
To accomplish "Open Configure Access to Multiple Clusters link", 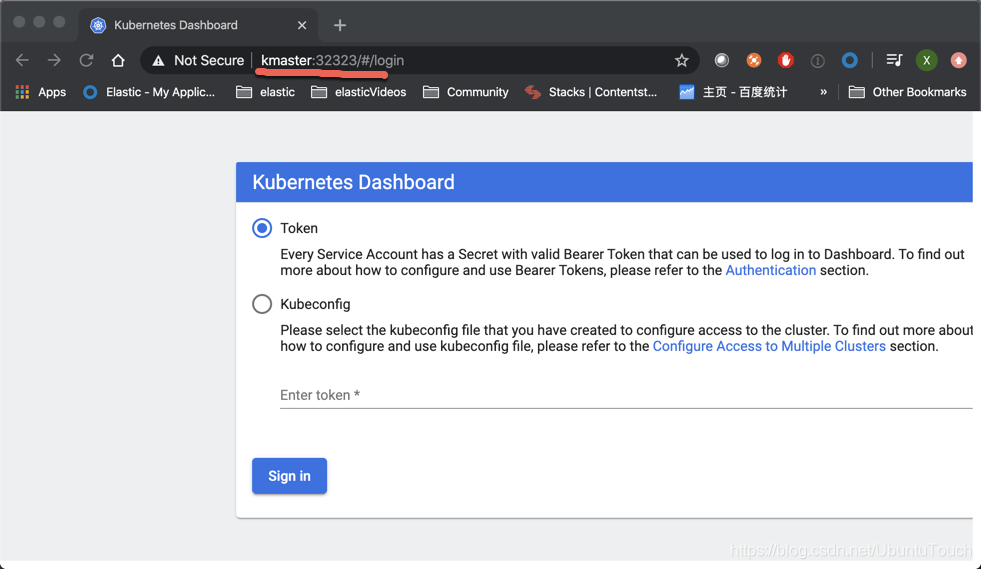I will tap(769, 346).
